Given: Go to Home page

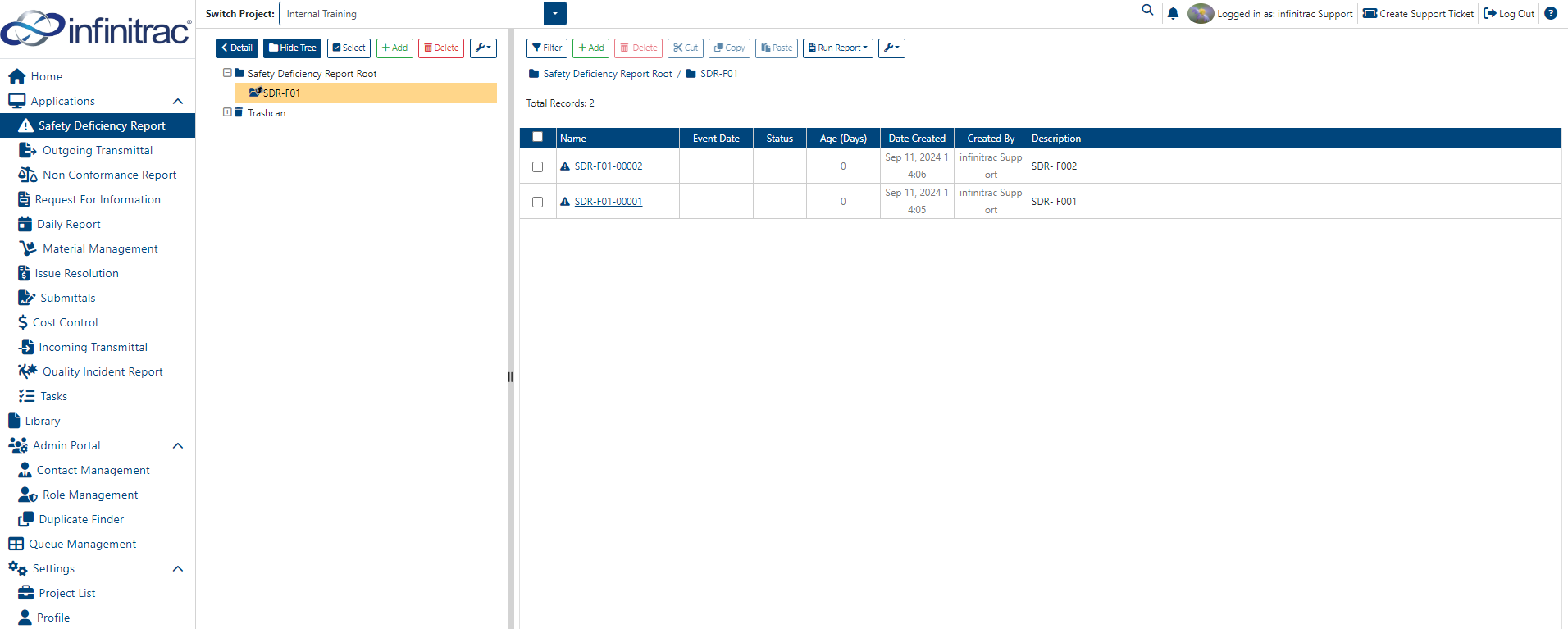Looking at the screenshot, I should coord(47,76).
